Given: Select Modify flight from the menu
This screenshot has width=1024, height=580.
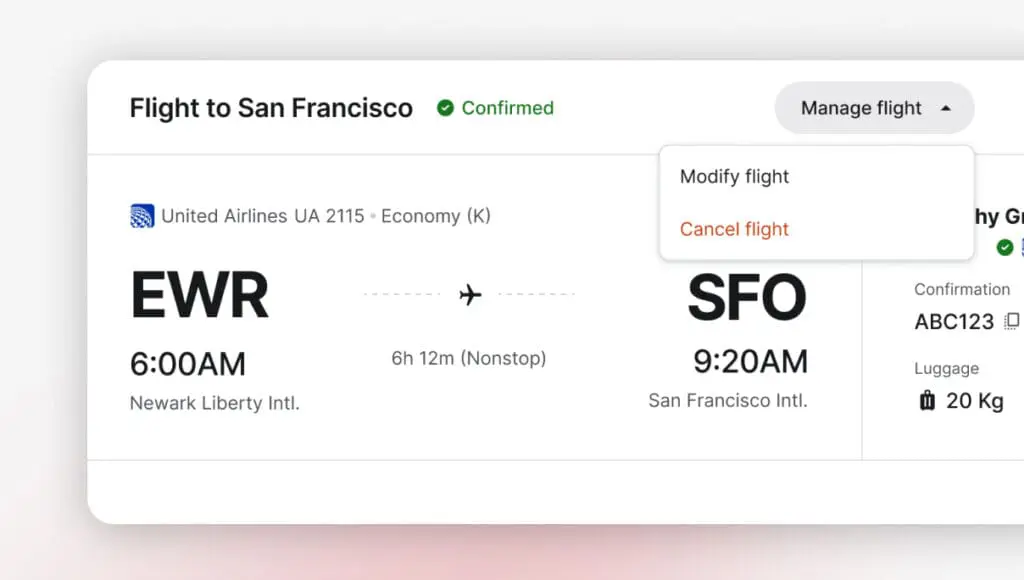Looking at the screenshot, I should click(735, 177).
